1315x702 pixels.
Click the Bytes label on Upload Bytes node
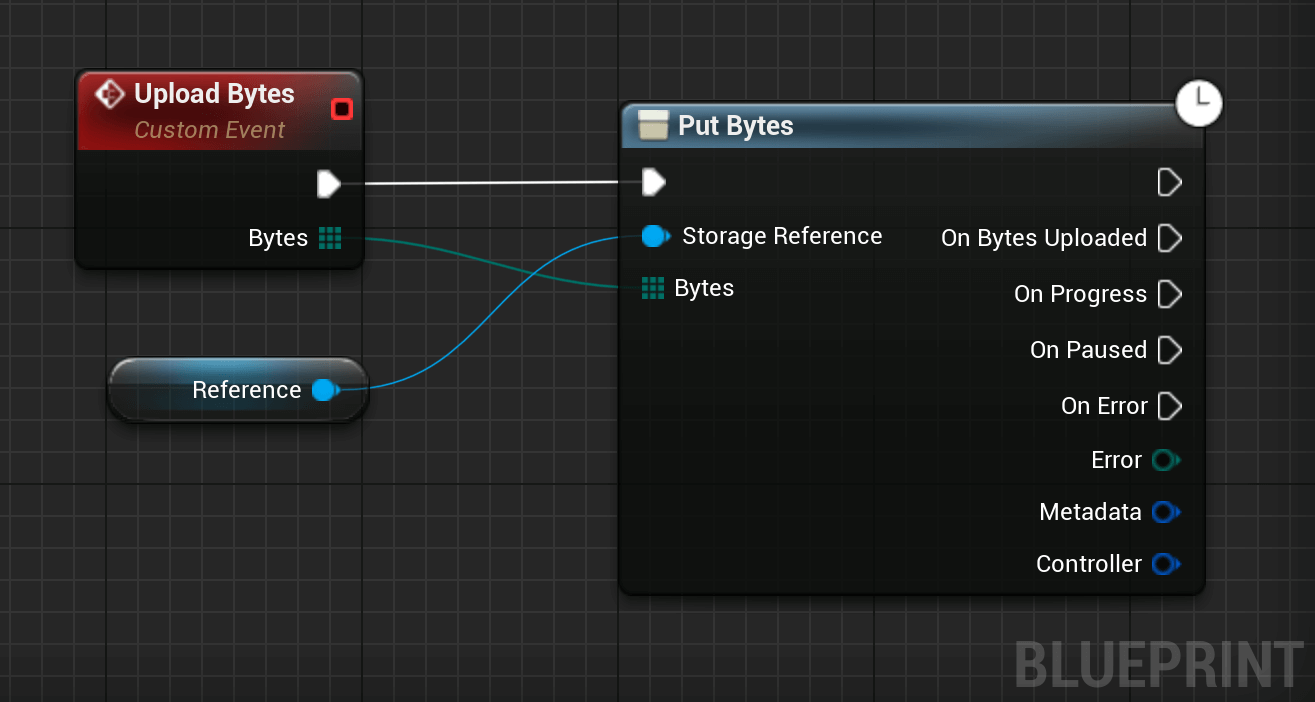click(278, 238)
